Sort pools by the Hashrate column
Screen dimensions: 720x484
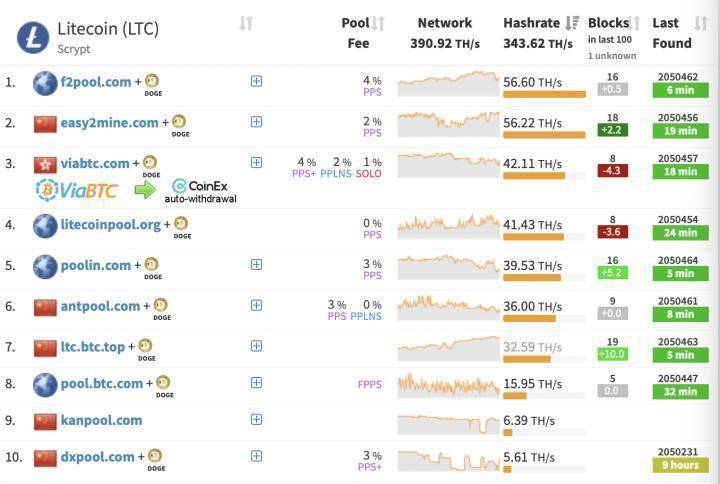[572, 23]
